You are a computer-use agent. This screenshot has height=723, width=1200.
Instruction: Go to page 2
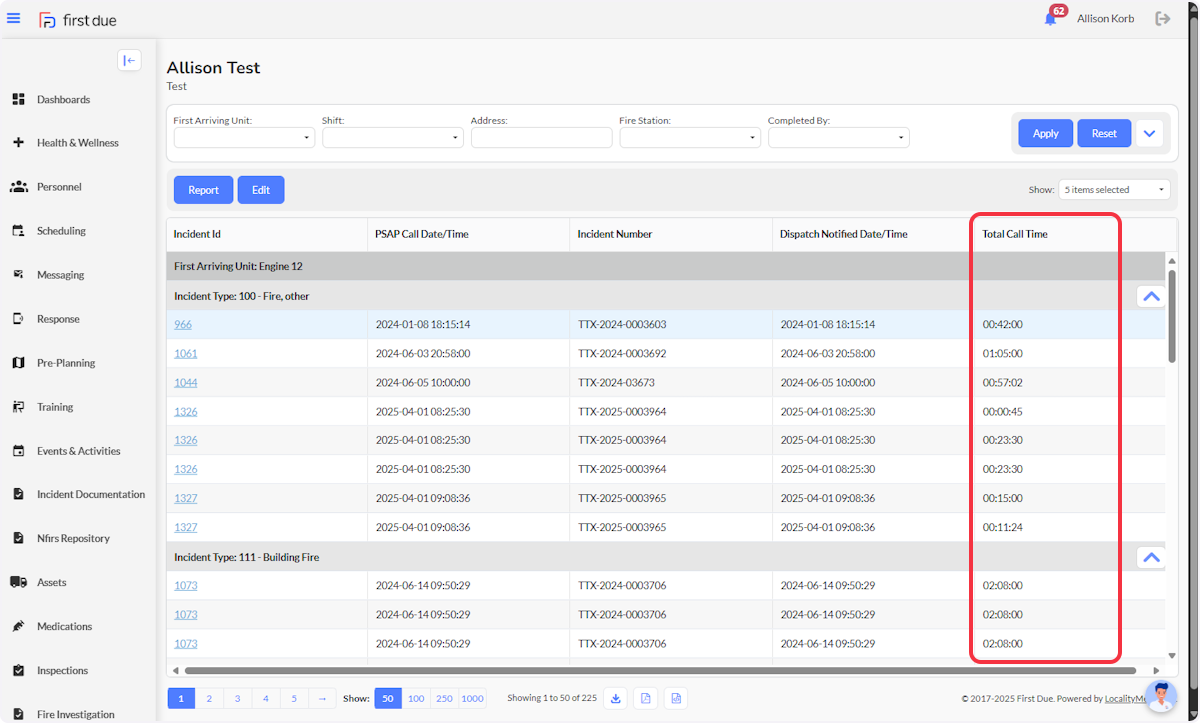click(209, 698)
